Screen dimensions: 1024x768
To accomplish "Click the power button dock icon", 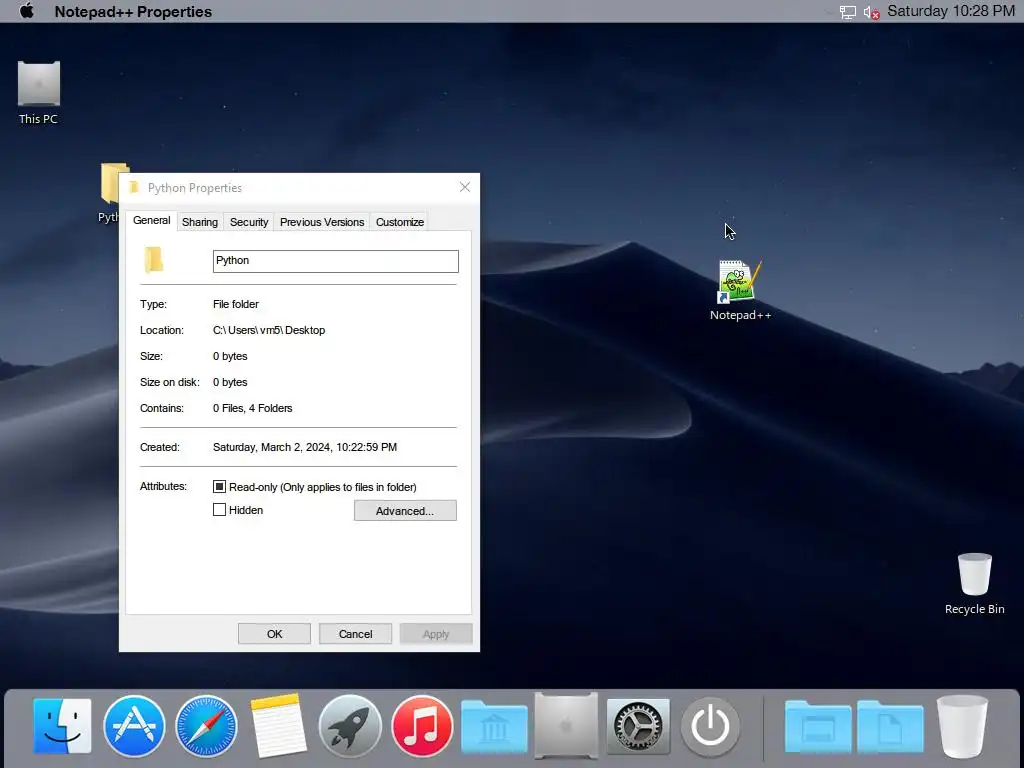I will (x=710, y=726).
